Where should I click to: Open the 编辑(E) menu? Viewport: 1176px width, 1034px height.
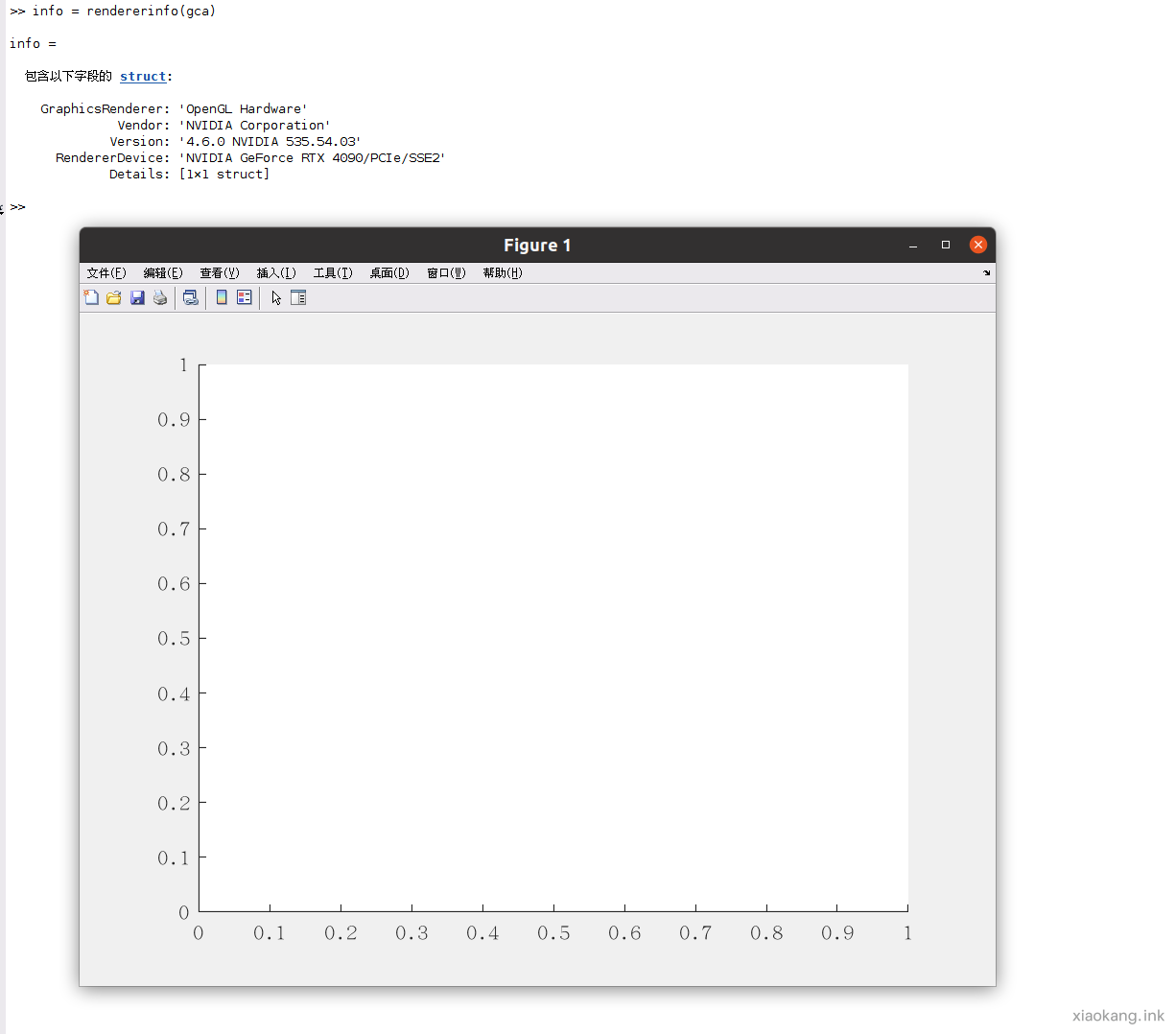point(163,272)
